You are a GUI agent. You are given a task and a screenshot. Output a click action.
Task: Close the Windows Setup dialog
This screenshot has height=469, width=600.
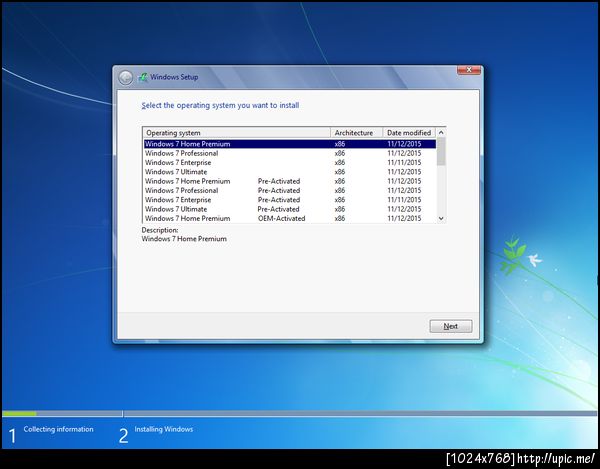click(x=469, y=70)
